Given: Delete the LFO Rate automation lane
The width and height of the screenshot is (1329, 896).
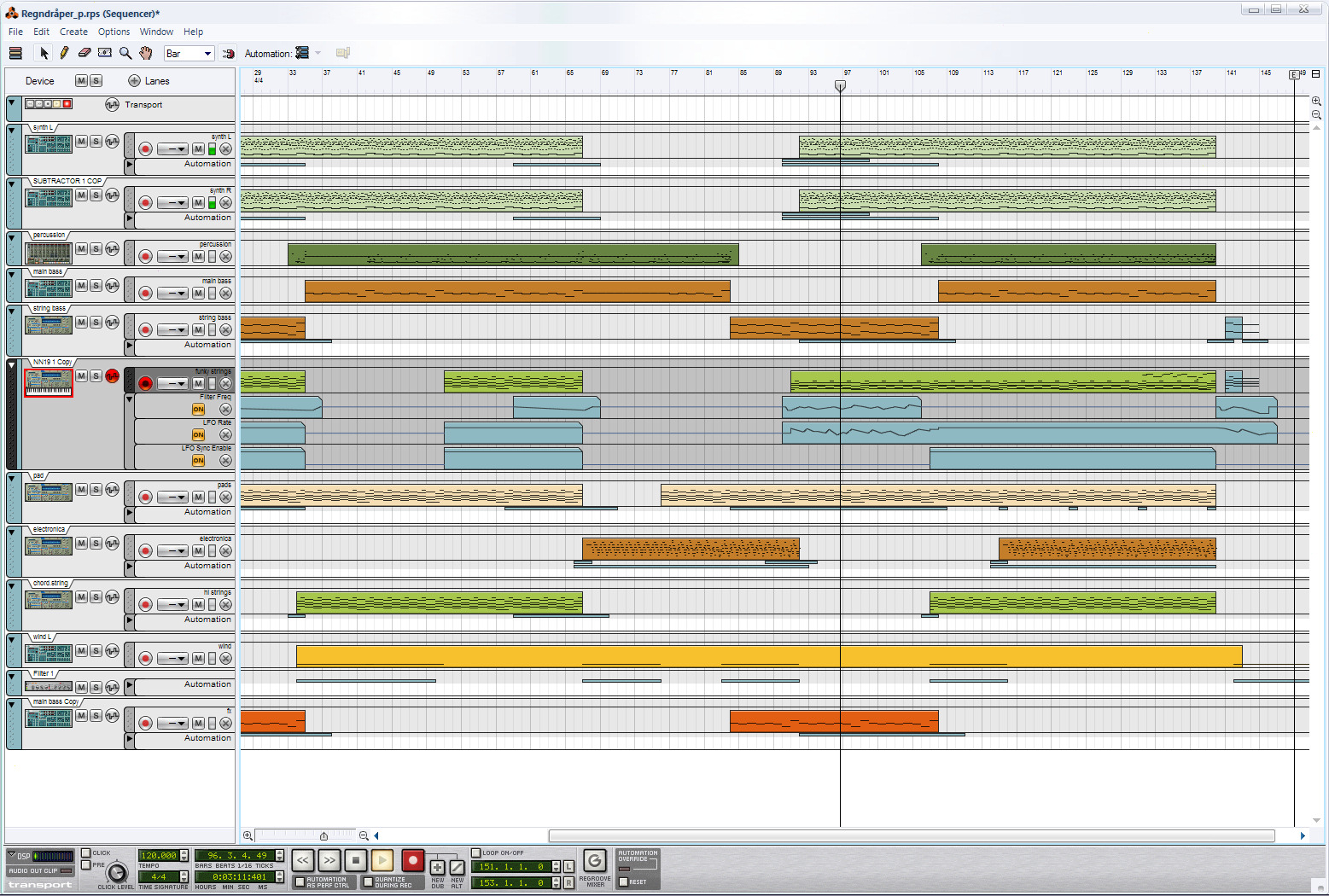Looking at the screenshot, I should tap(225, 435).
